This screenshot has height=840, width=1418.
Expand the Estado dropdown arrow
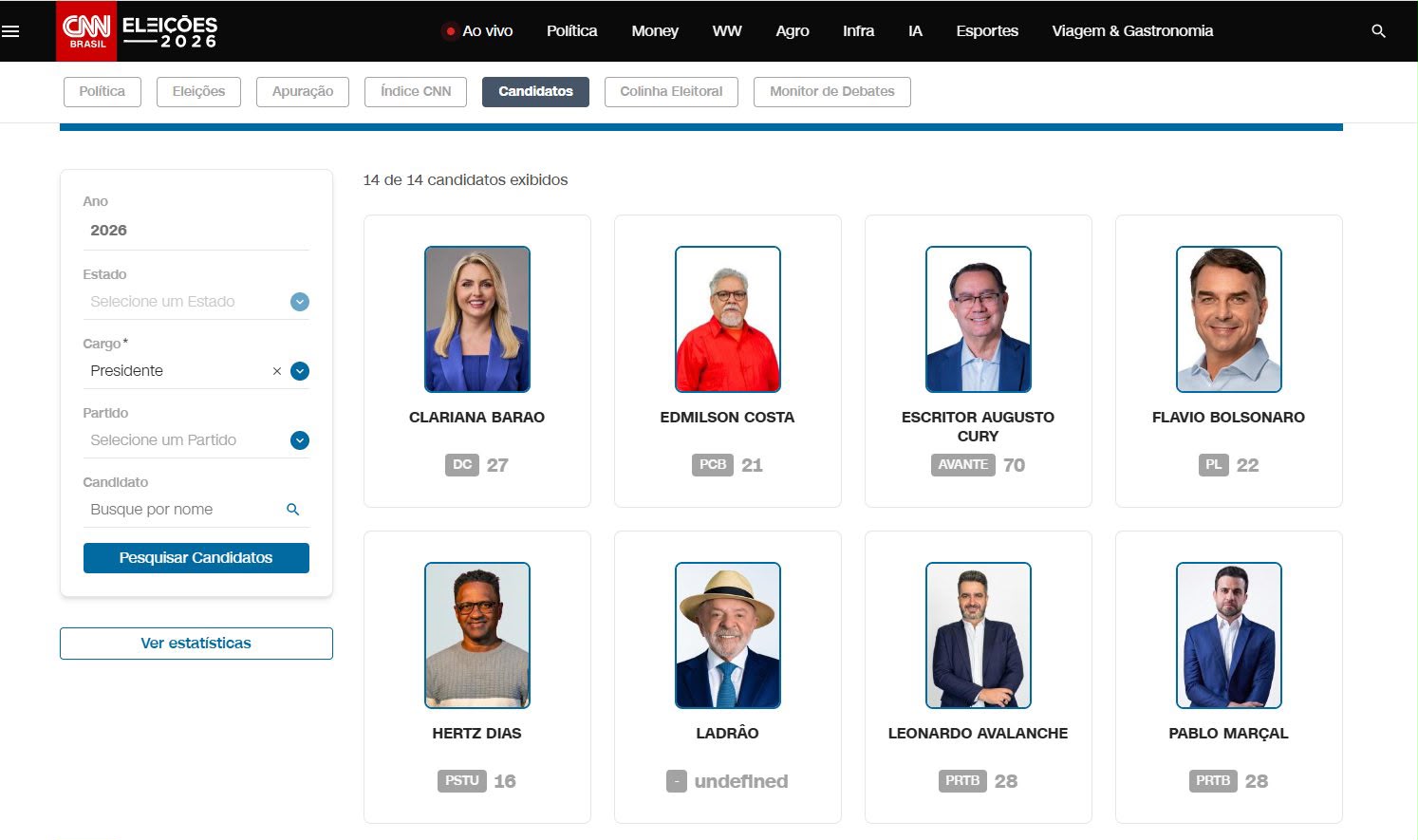click(300, 302)
